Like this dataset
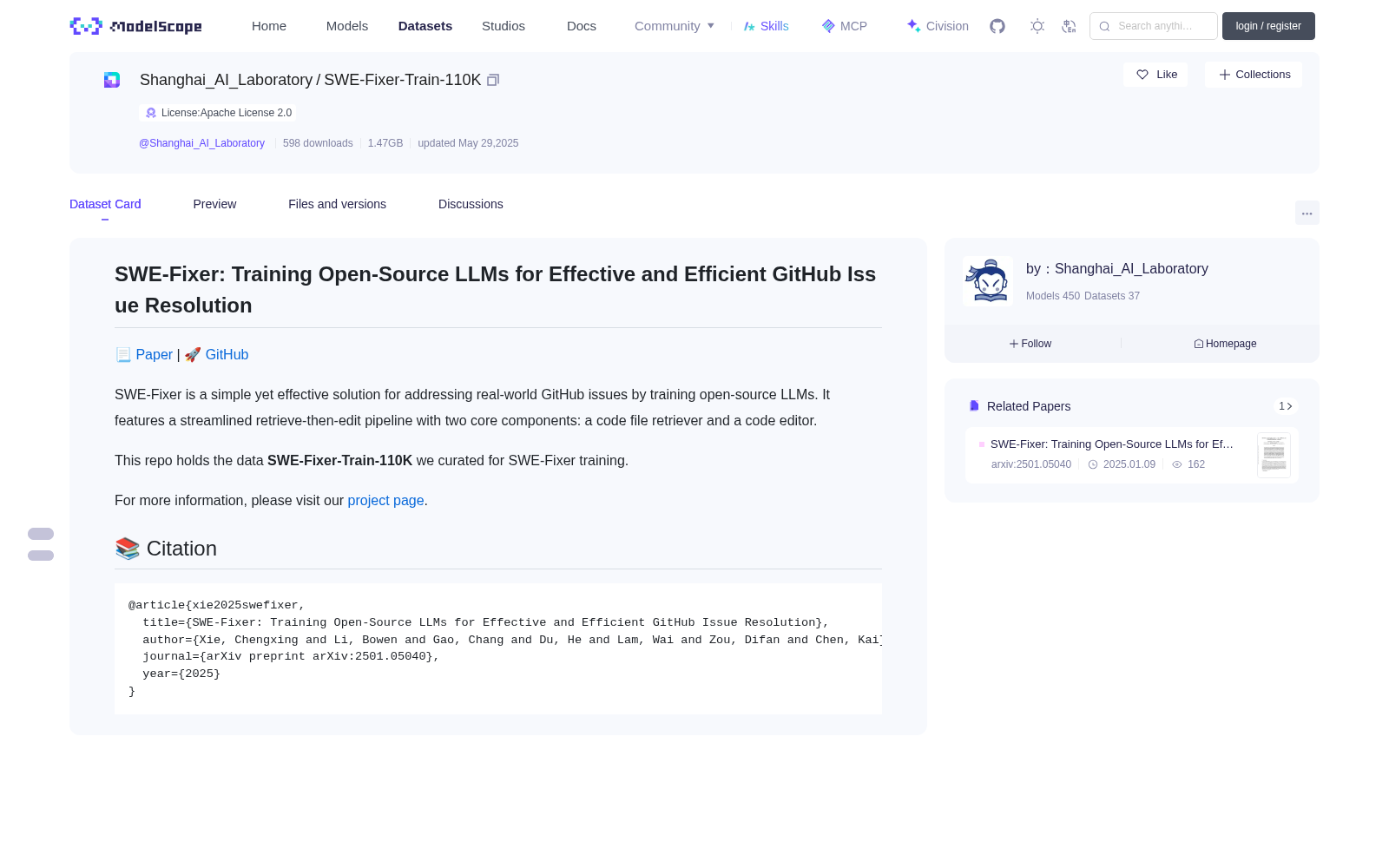The image size is (1389, 868). click(x=1155, y=75)
